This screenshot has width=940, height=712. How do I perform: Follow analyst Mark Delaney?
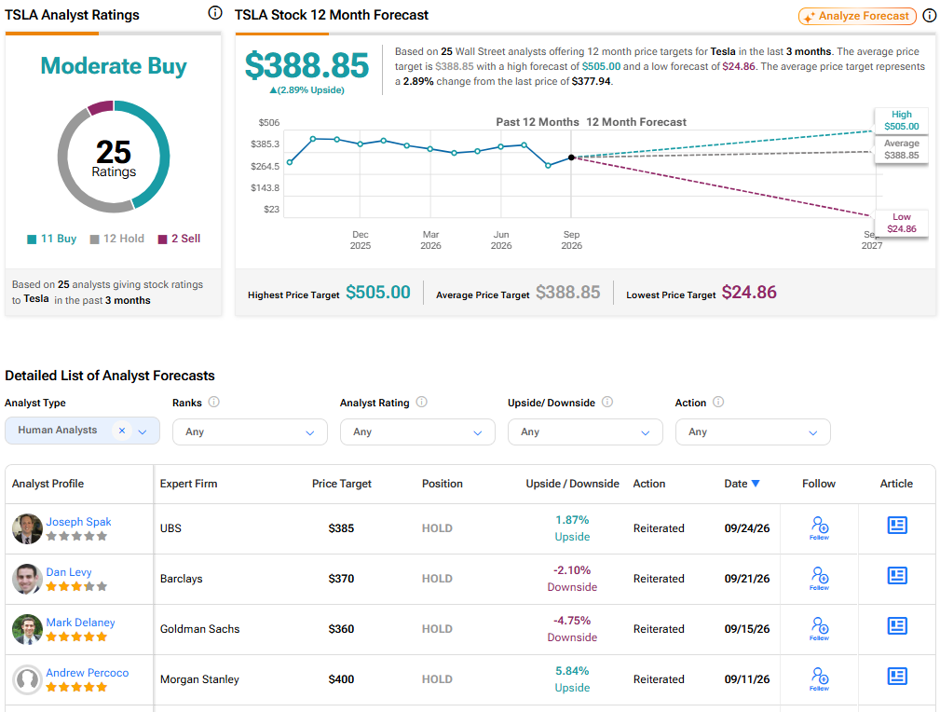pos(820,629)
